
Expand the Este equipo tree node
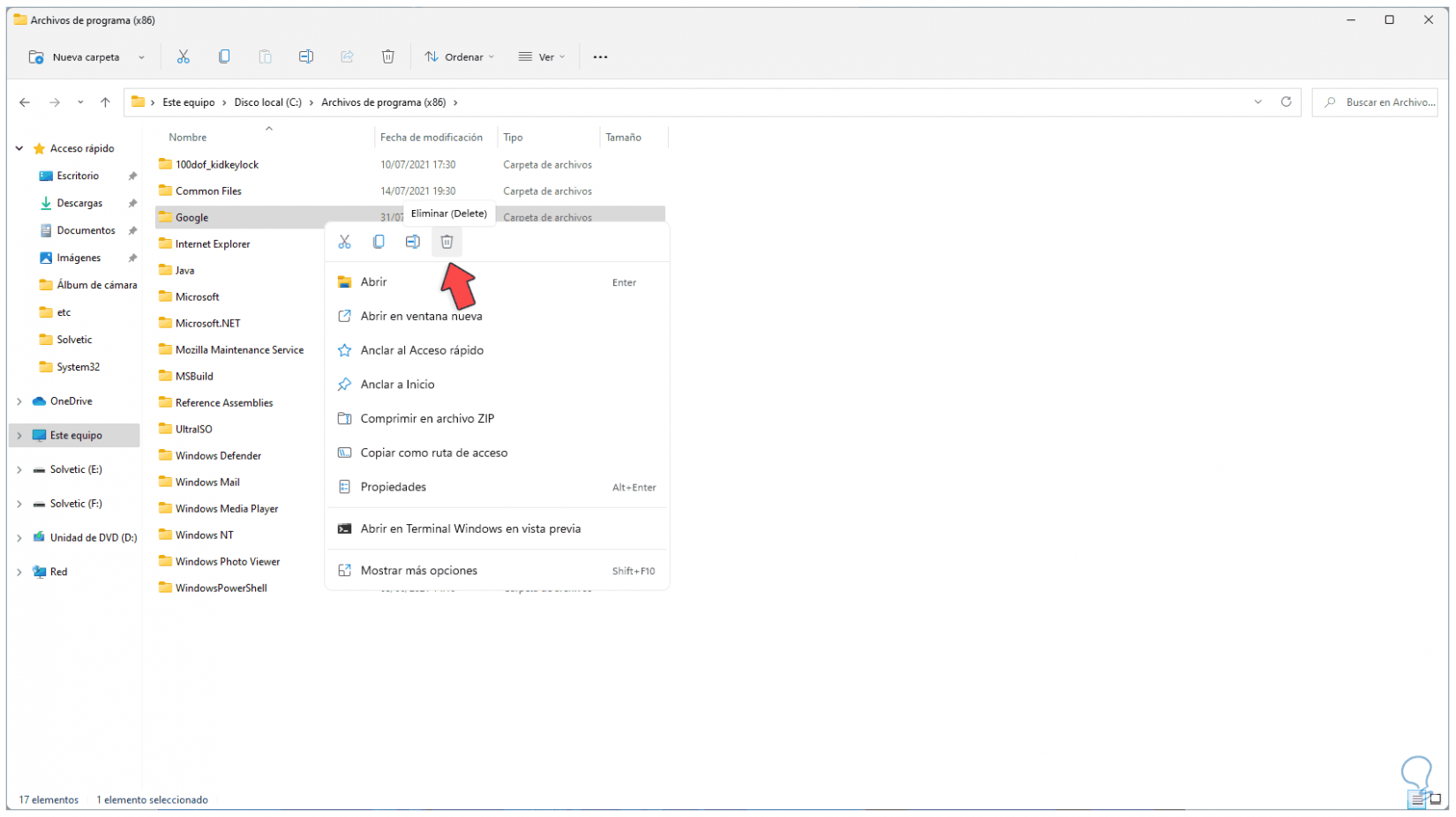pos(19,435)
